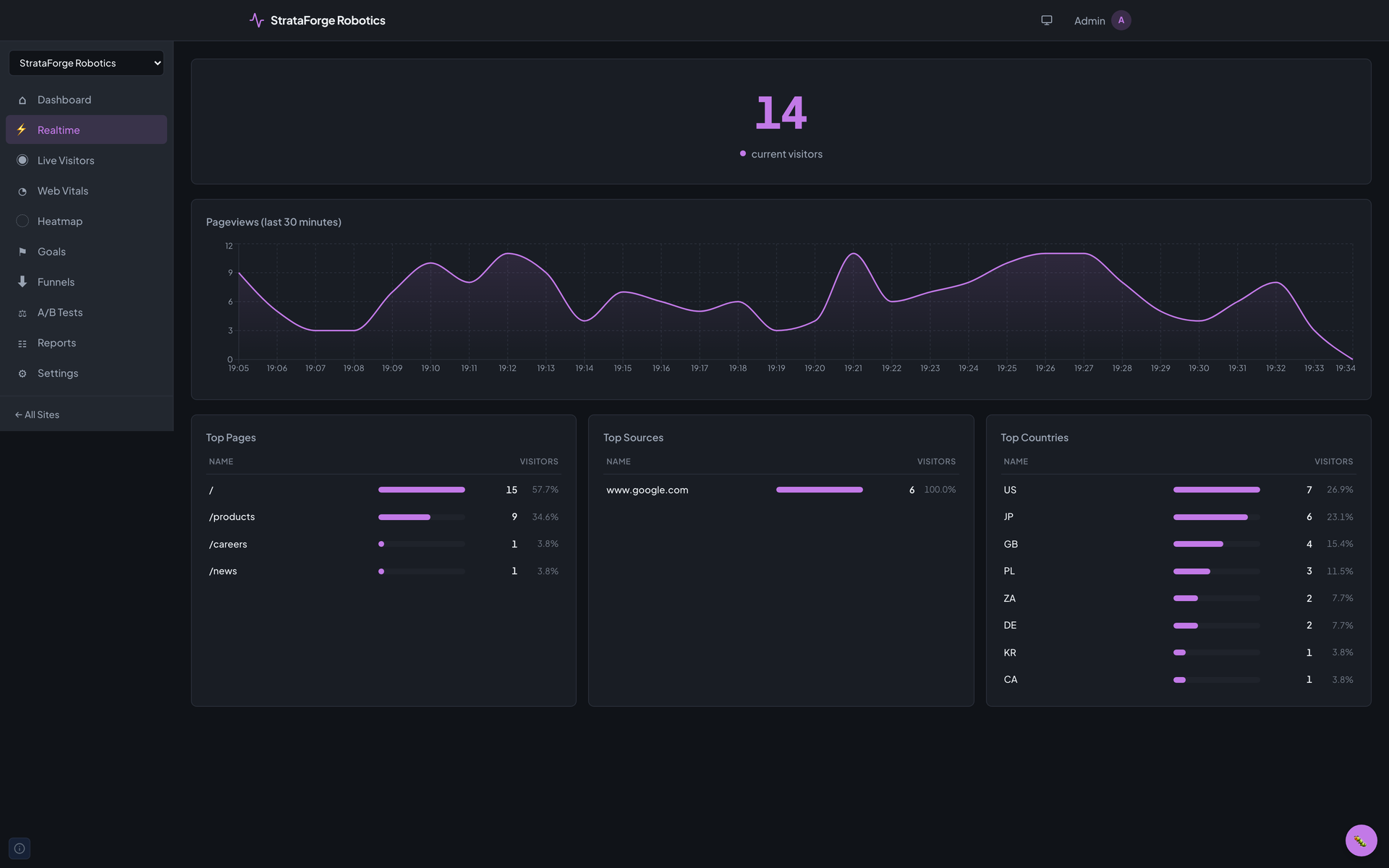Open the StrataForge Robotics site selector dropdown
This screenshot has width=1389, height=868.
tap(86, 63)
